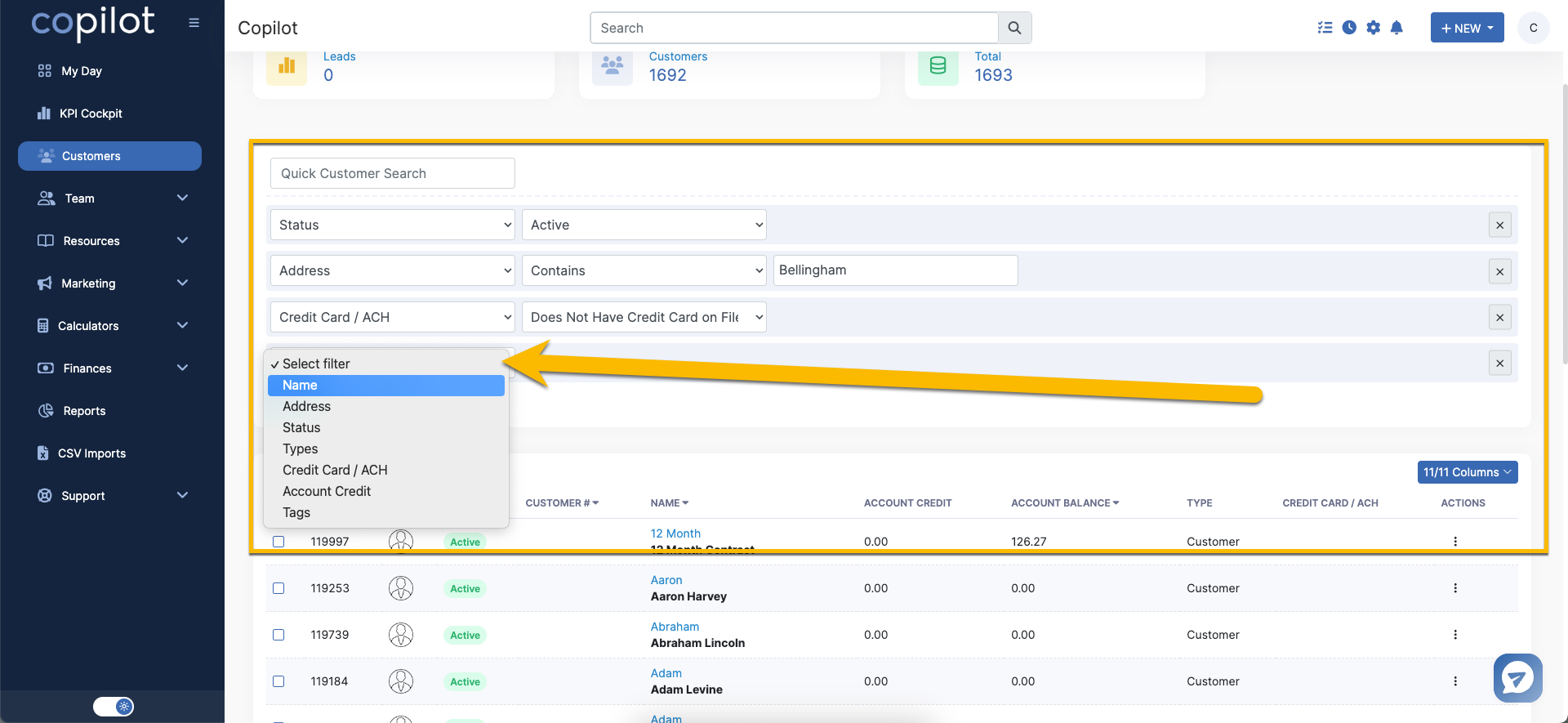
Task: Select Name in the filter list
Action: pyautogui.click(x=386, y=386)
